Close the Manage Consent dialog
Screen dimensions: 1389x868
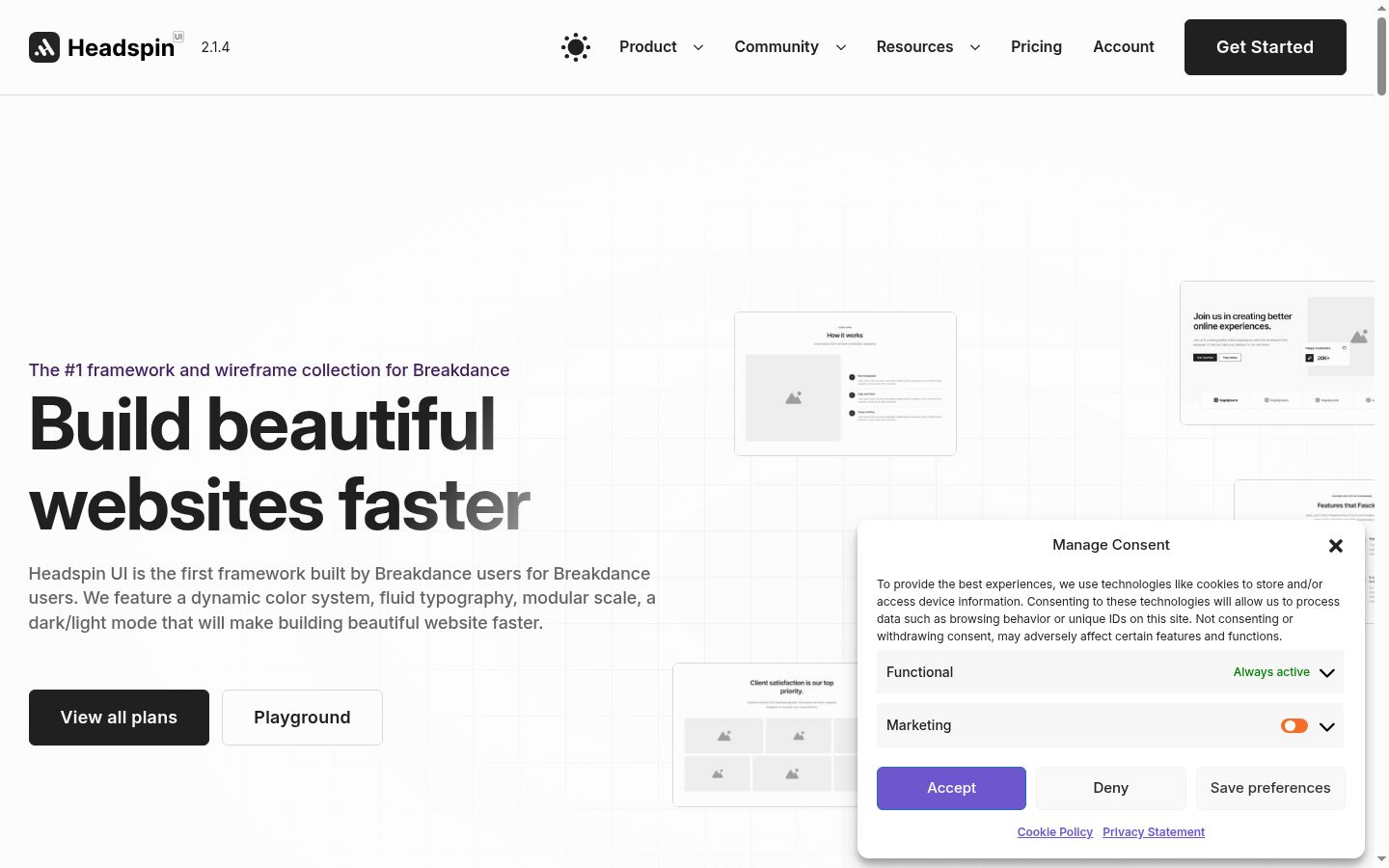[1336, 546]
